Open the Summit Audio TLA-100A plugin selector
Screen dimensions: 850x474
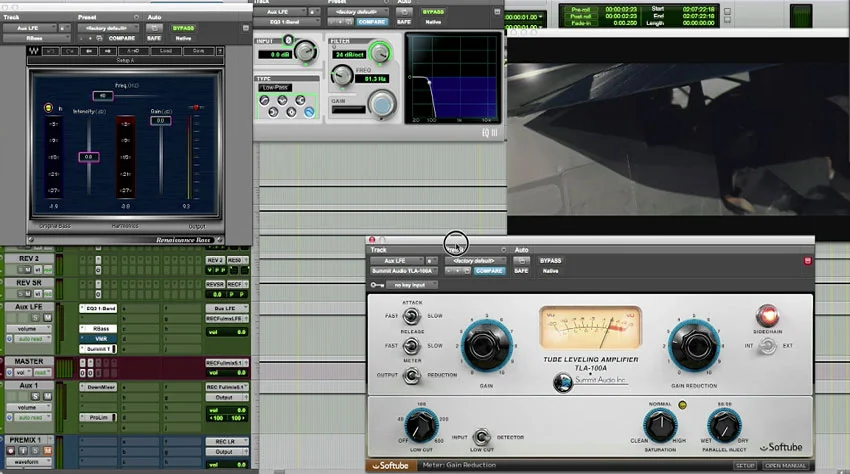[x=404, y=271]
